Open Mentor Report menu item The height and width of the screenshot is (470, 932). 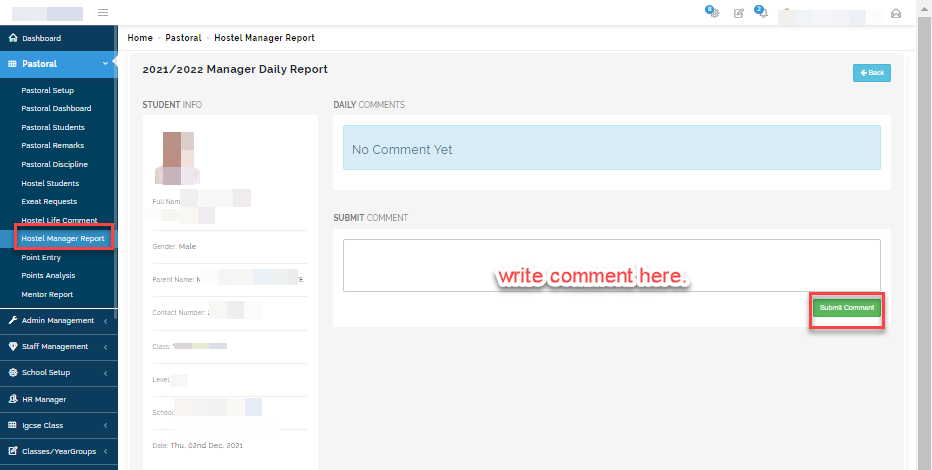(47, 295)
